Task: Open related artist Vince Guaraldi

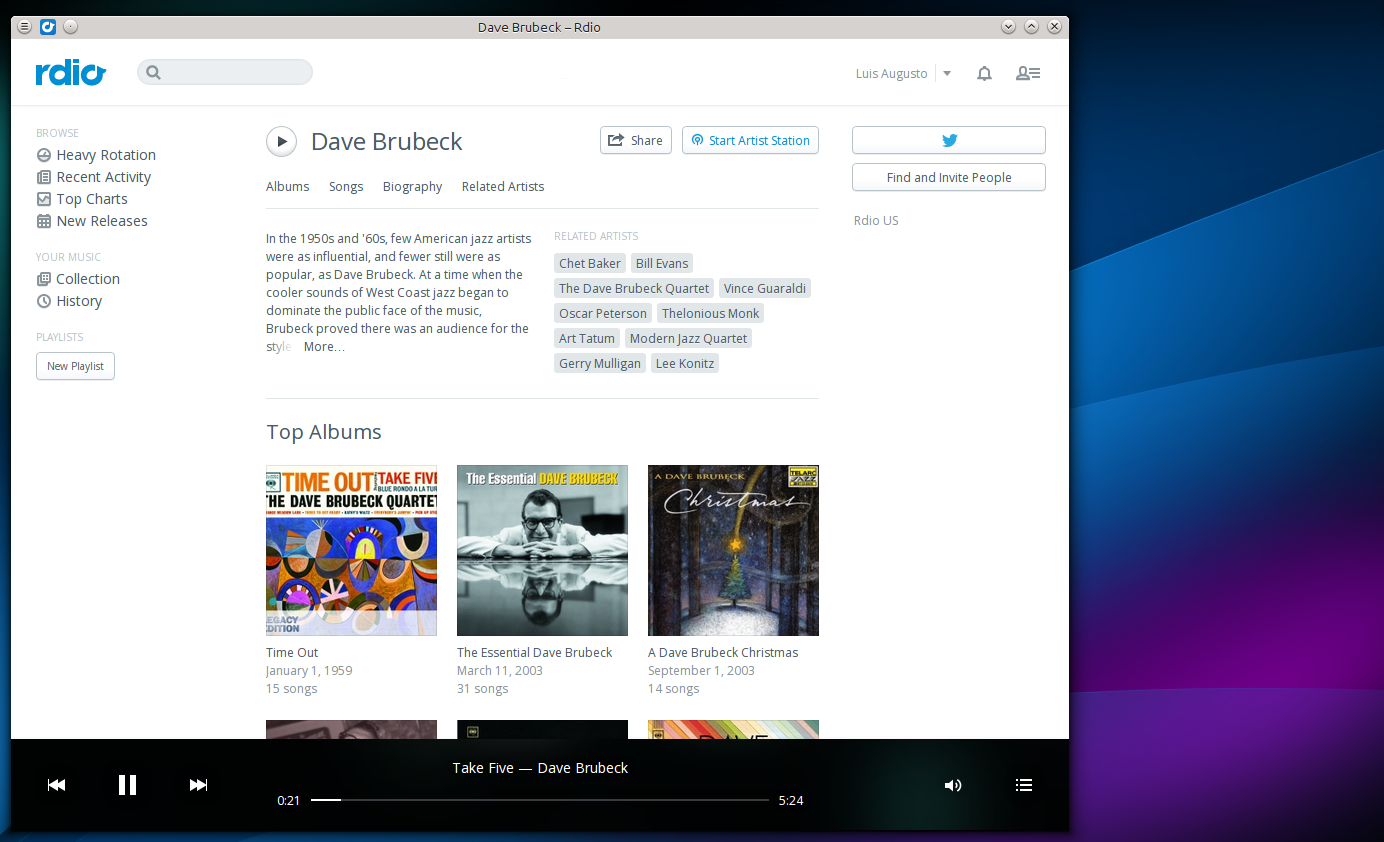Action: (765, 288)
